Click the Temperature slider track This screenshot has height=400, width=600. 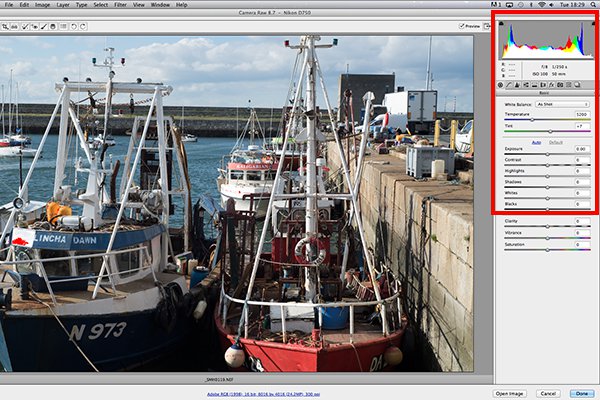545,120
